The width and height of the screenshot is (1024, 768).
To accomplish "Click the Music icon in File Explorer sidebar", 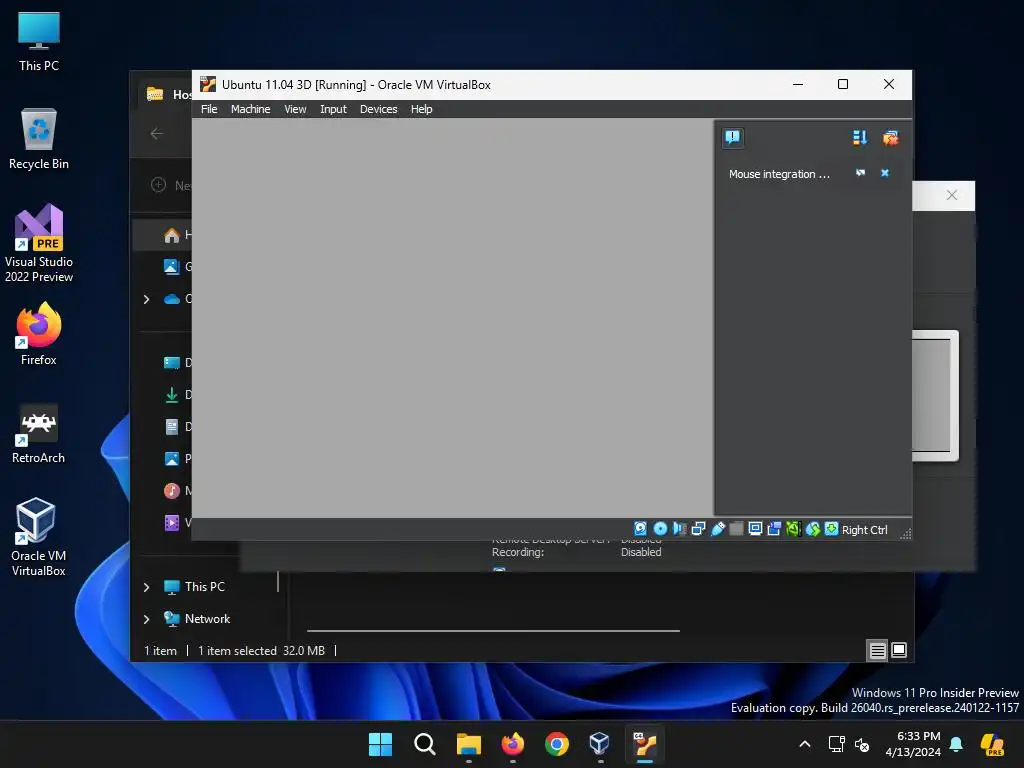I will (x=172, y=490).
